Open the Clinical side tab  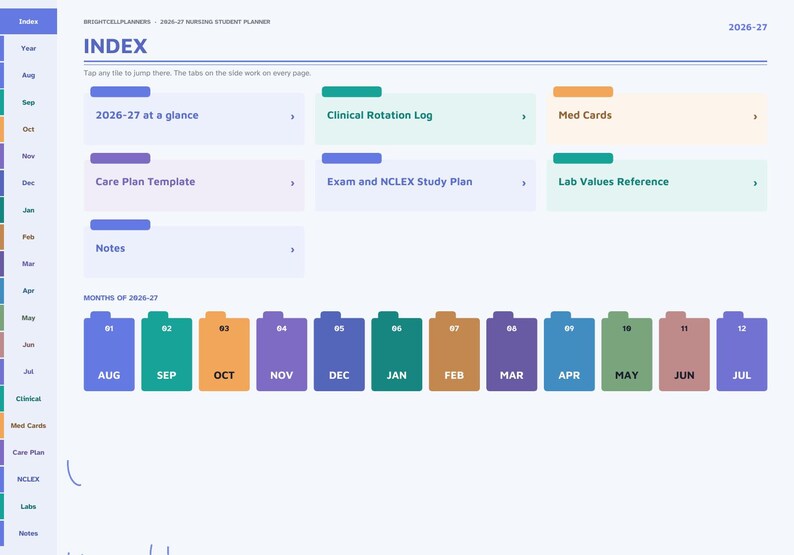(x=28, y=399)
